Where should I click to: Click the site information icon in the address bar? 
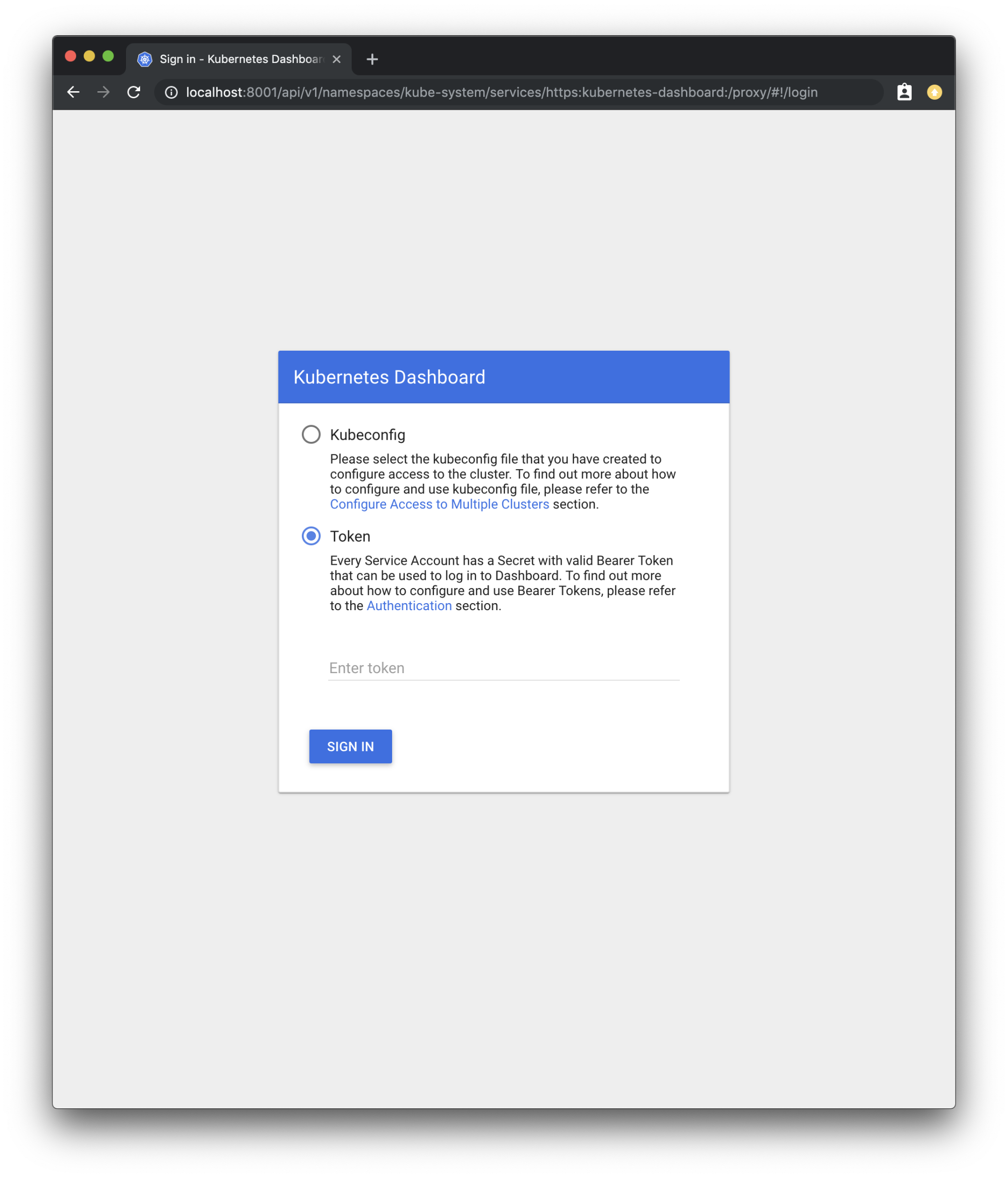coord(171,92)
